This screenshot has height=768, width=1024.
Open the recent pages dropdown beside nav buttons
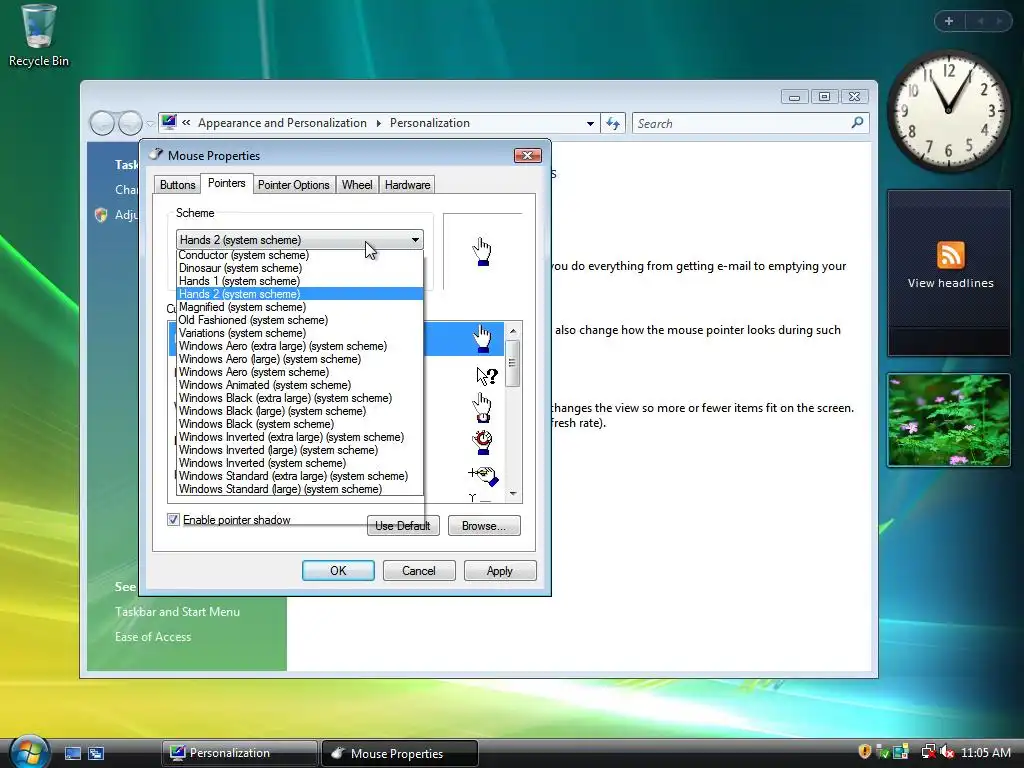[150, 123]
